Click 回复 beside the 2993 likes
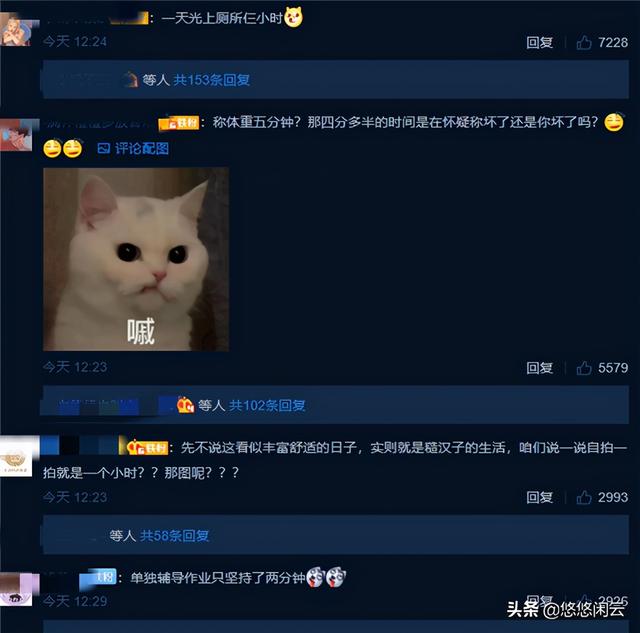This screenshot has width=640, height=633. (540, 497)
